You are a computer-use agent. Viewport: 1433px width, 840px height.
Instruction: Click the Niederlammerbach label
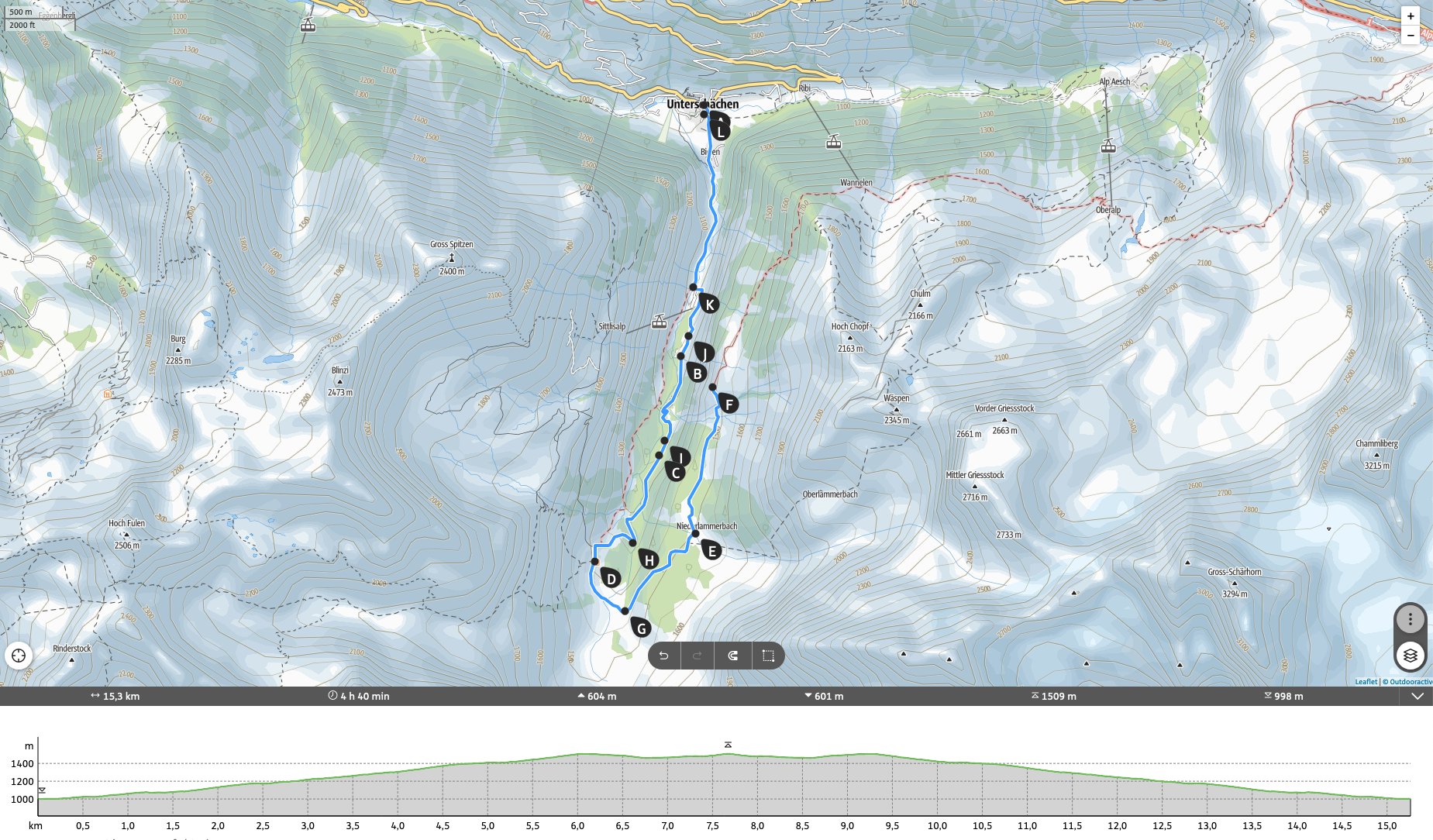coord(707,526)
